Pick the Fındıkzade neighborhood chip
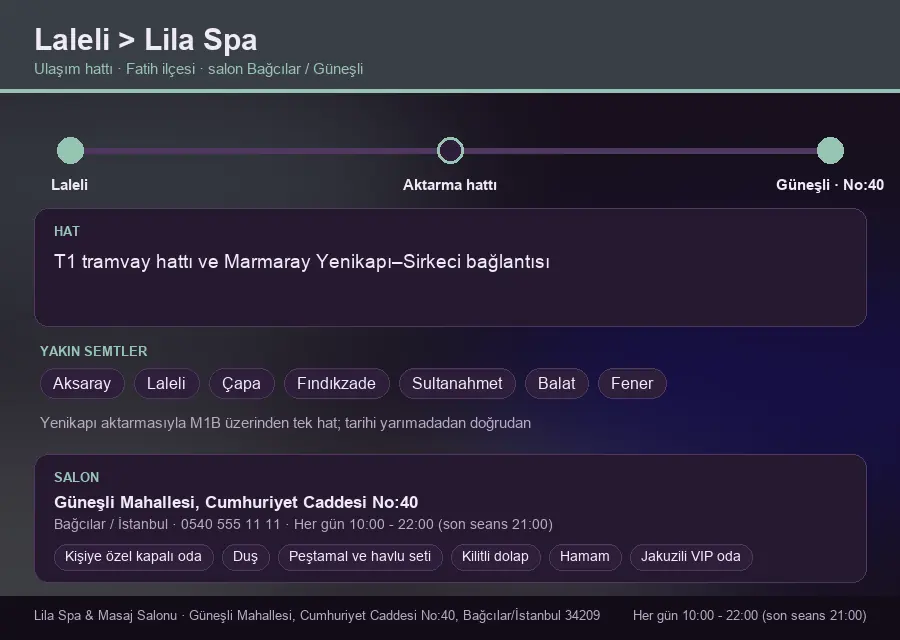900x640 pixels. click(x=336, y=383)
